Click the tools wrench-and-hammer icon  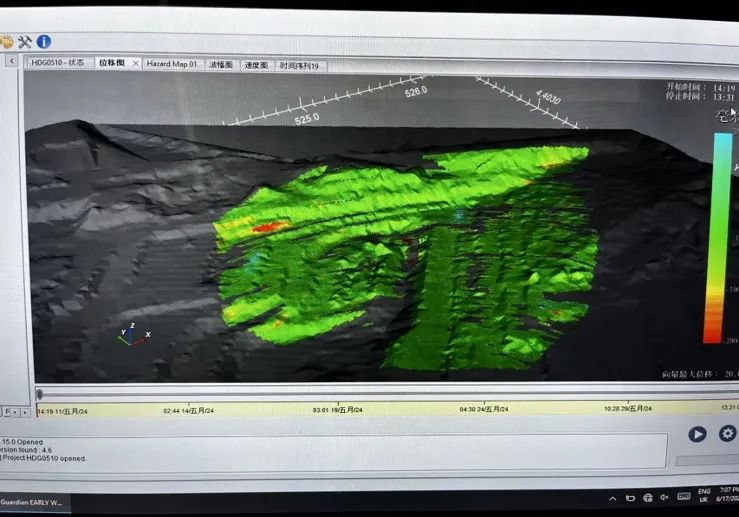pyautogui.click(x=25, y=42)
